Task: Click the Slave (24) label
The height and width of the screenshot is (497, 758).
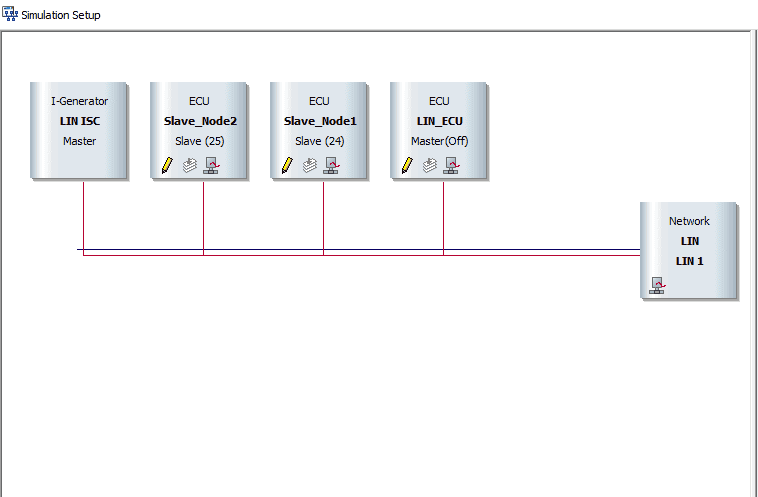Action: (x=320, y=141)
